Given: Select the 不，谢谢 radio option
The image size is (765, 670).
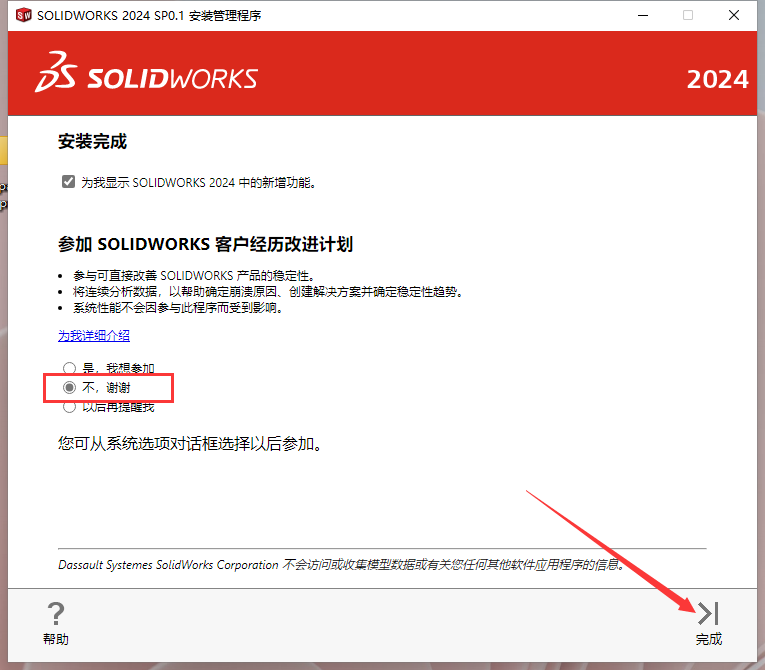Looking at the screenshot, I should (69, 387).
